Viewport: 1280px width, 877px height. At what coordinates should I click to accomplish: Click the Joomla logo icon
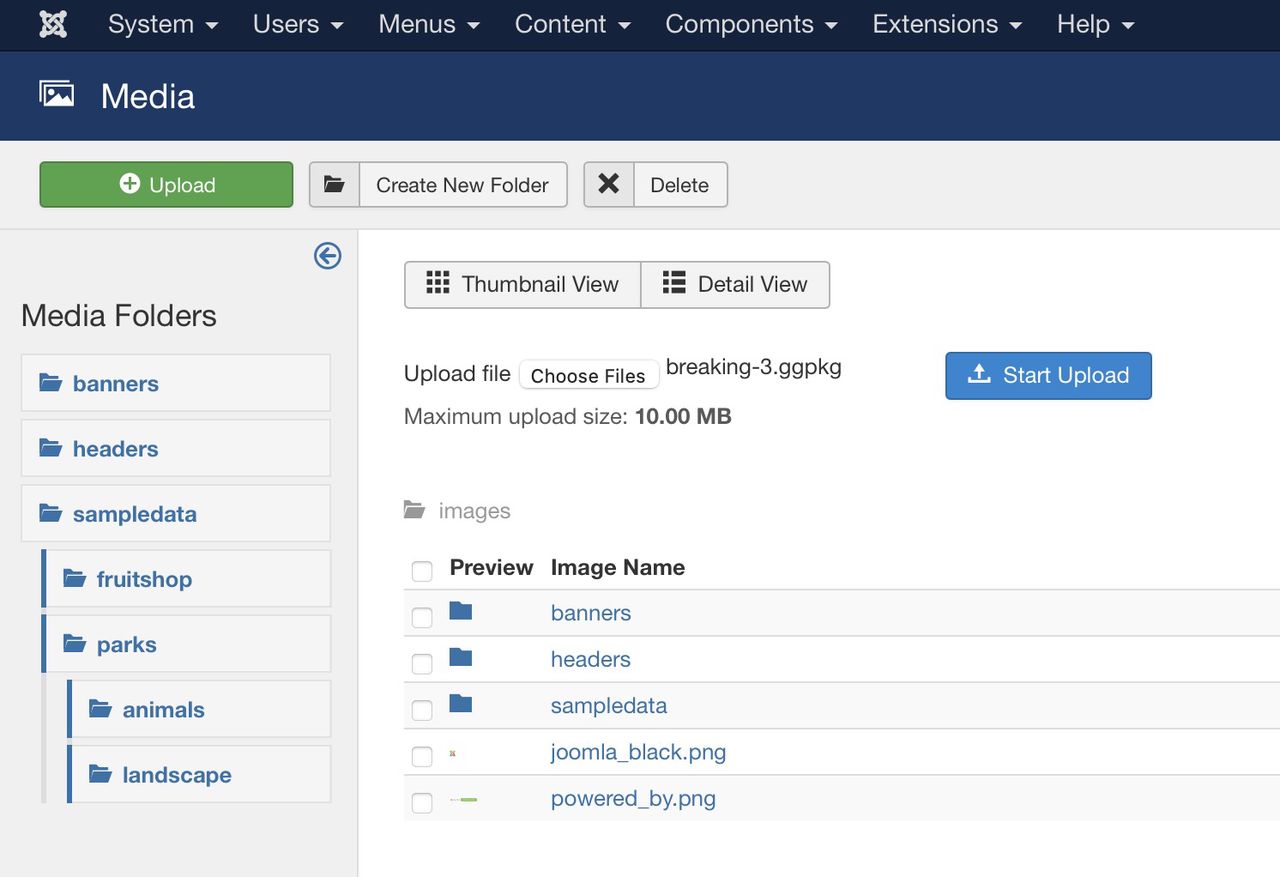[x=53, y=24]
